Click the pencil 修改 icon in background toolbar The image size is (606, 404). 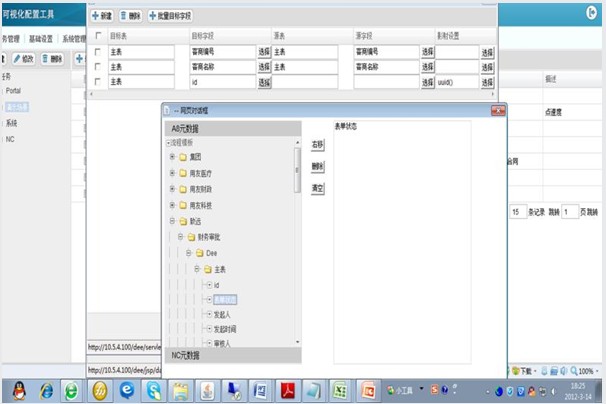17,59
